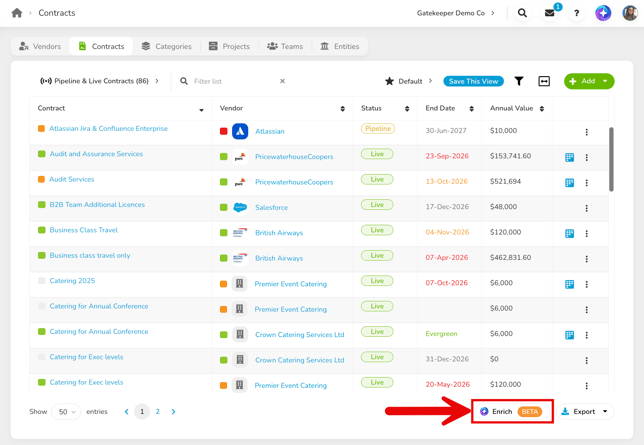Clear the filter list with X
This screenshot has width=644, height=445.
point(282,81)
